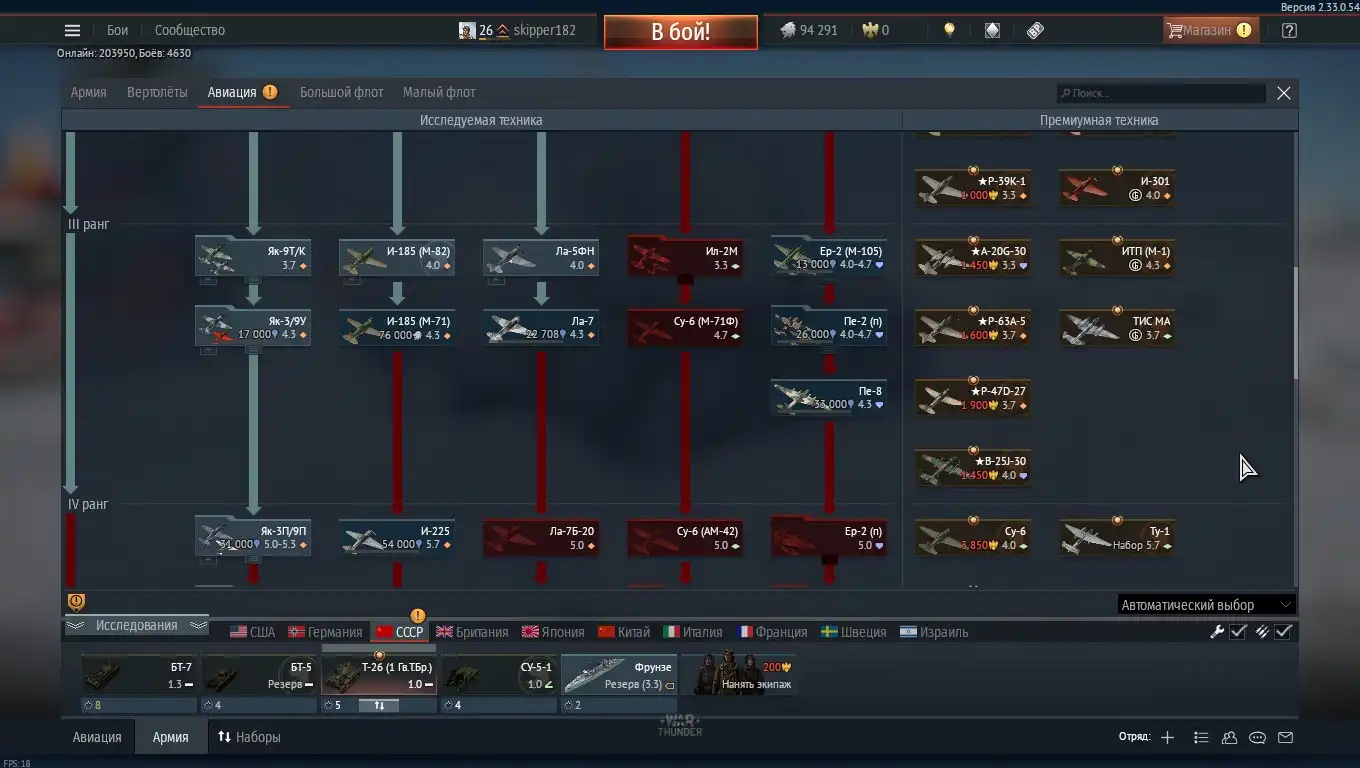Select the Израиль flag nation
The height and width of the screenshot is (768, 1360).
coord(934,632)
